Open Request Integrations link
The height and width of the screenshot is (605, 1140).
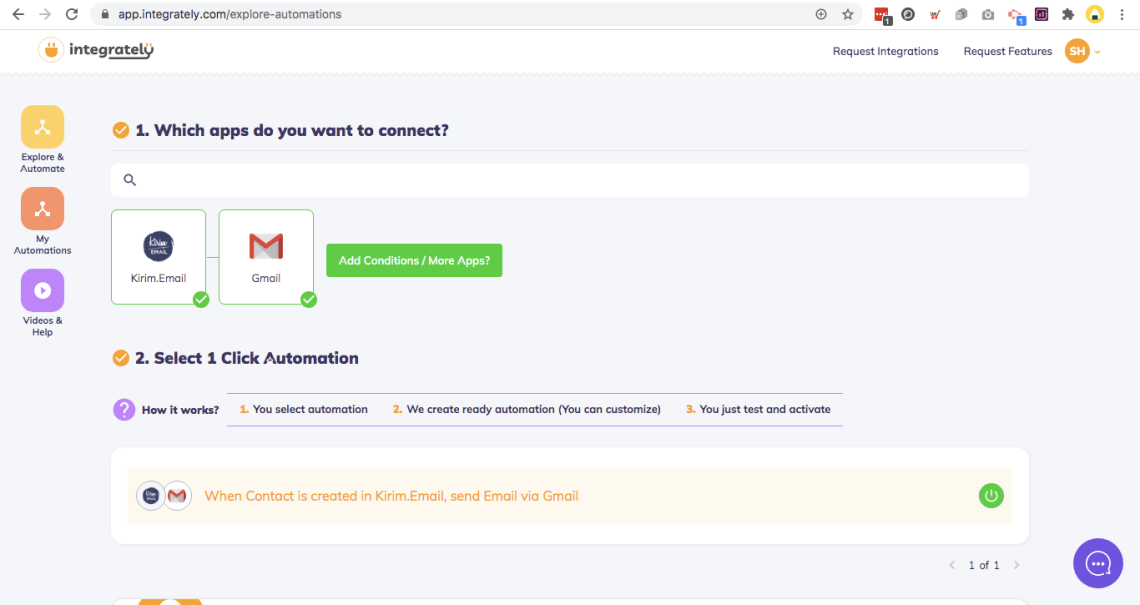(x=886, y=52)
